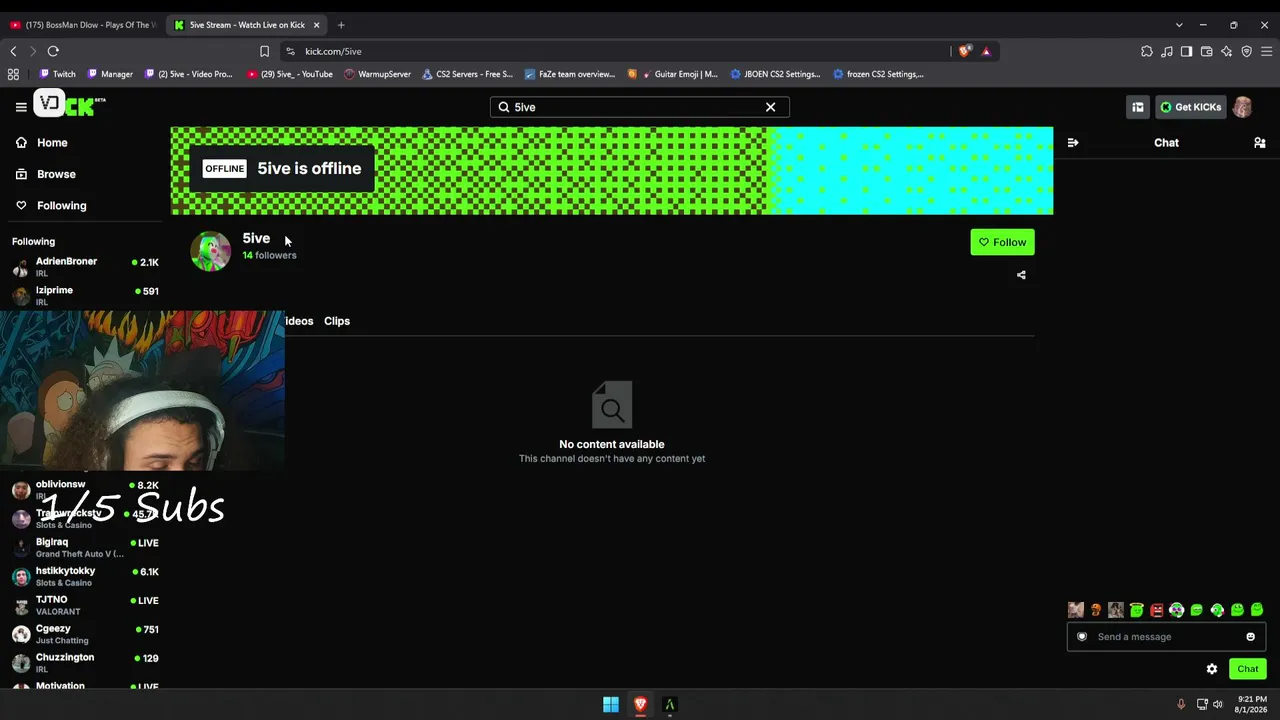Insert the red angry face emote
Image resolution: width=1280 pixels, height=720 pixels.
[1157, 610]
